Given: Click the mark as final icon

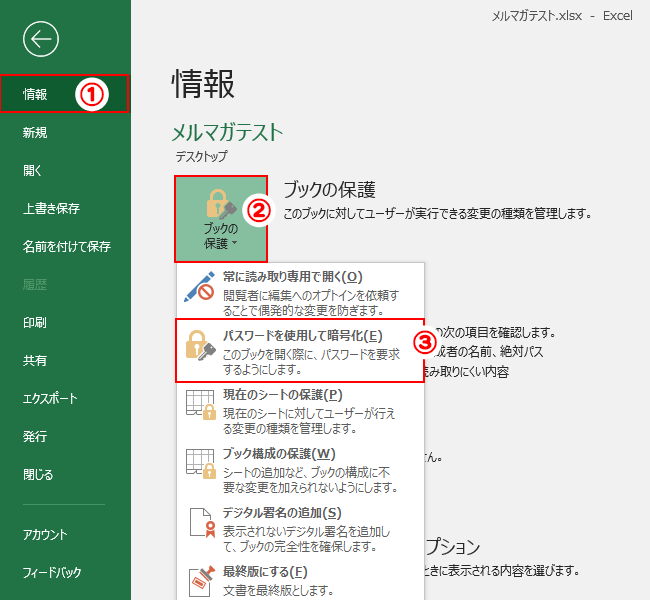Looking at the screenshot, I should pyautogui.click(x=201, y=580).
